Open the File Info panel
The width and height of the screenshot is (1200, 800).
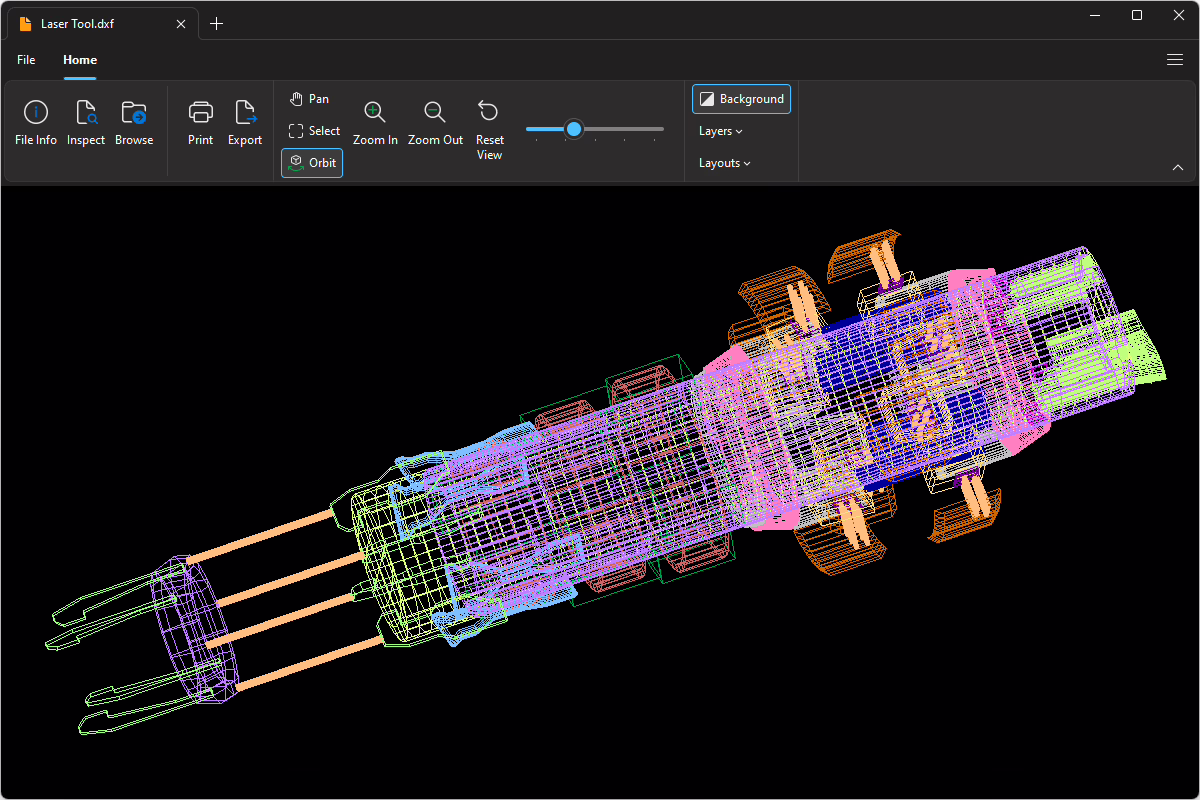pyautogui.click(x=36, y=124)
